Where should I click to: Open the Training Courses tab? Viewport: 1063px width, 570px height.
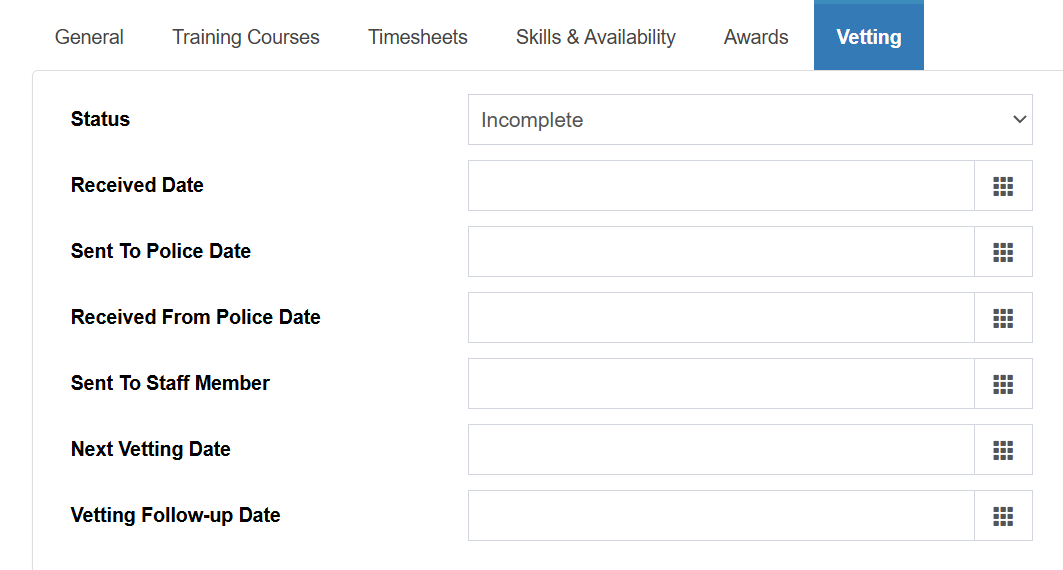pos(245,37)
